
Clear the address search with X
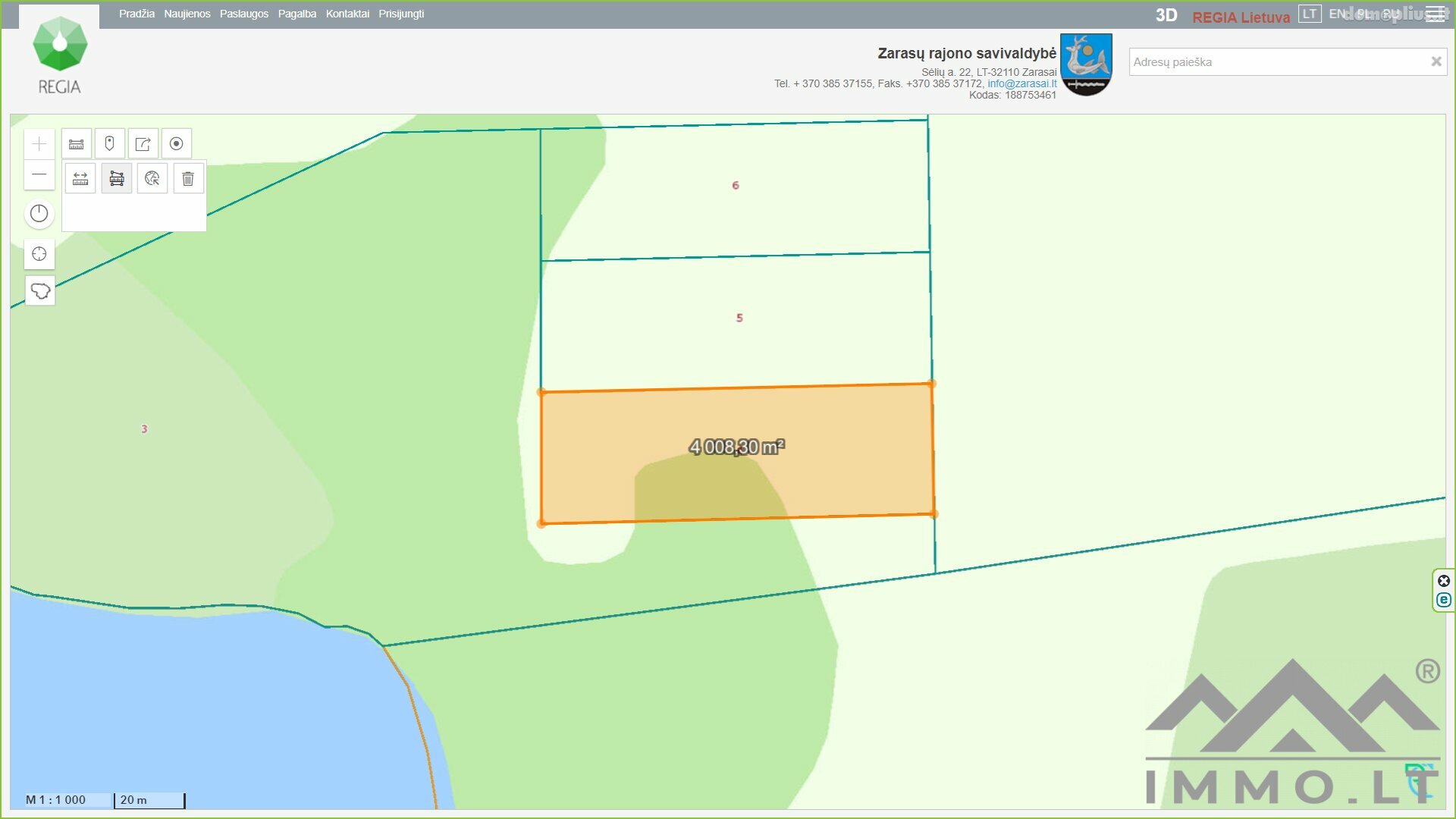coord(1436,61)
